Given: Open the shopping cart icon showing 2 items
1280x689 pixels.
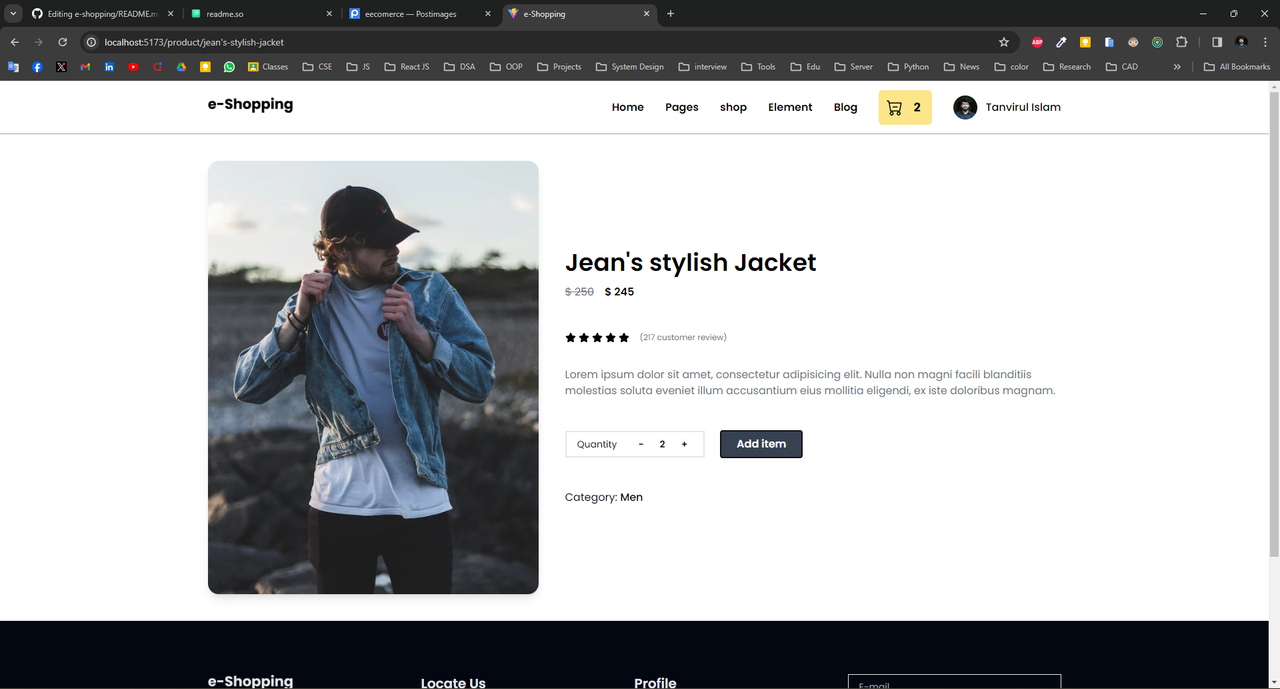Looking at the screenshot, I should tap(905, 107).
